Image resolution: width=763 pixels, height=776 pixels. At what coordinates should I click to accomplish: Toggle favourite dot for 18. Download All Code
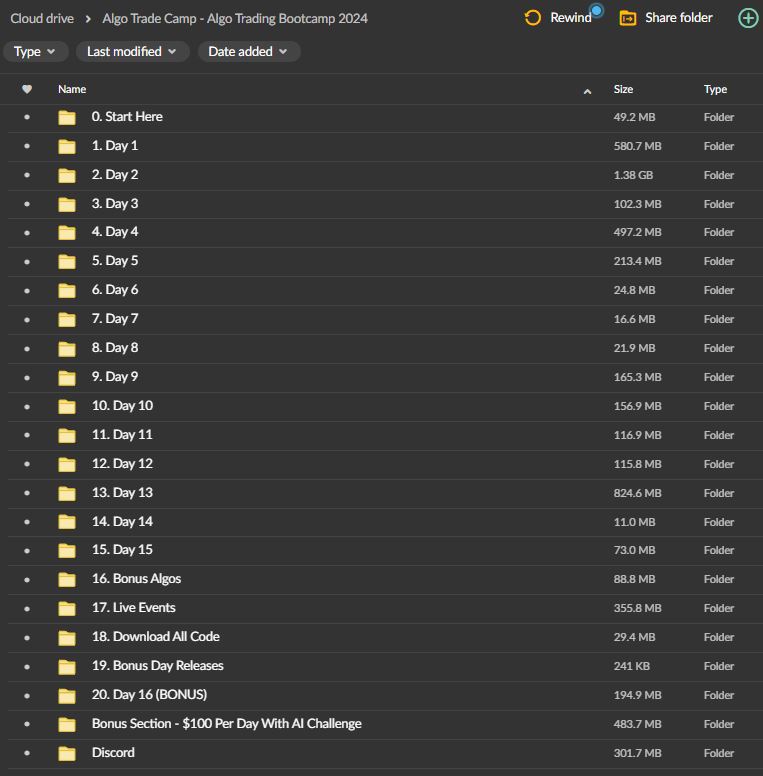[x=27, y=637]
